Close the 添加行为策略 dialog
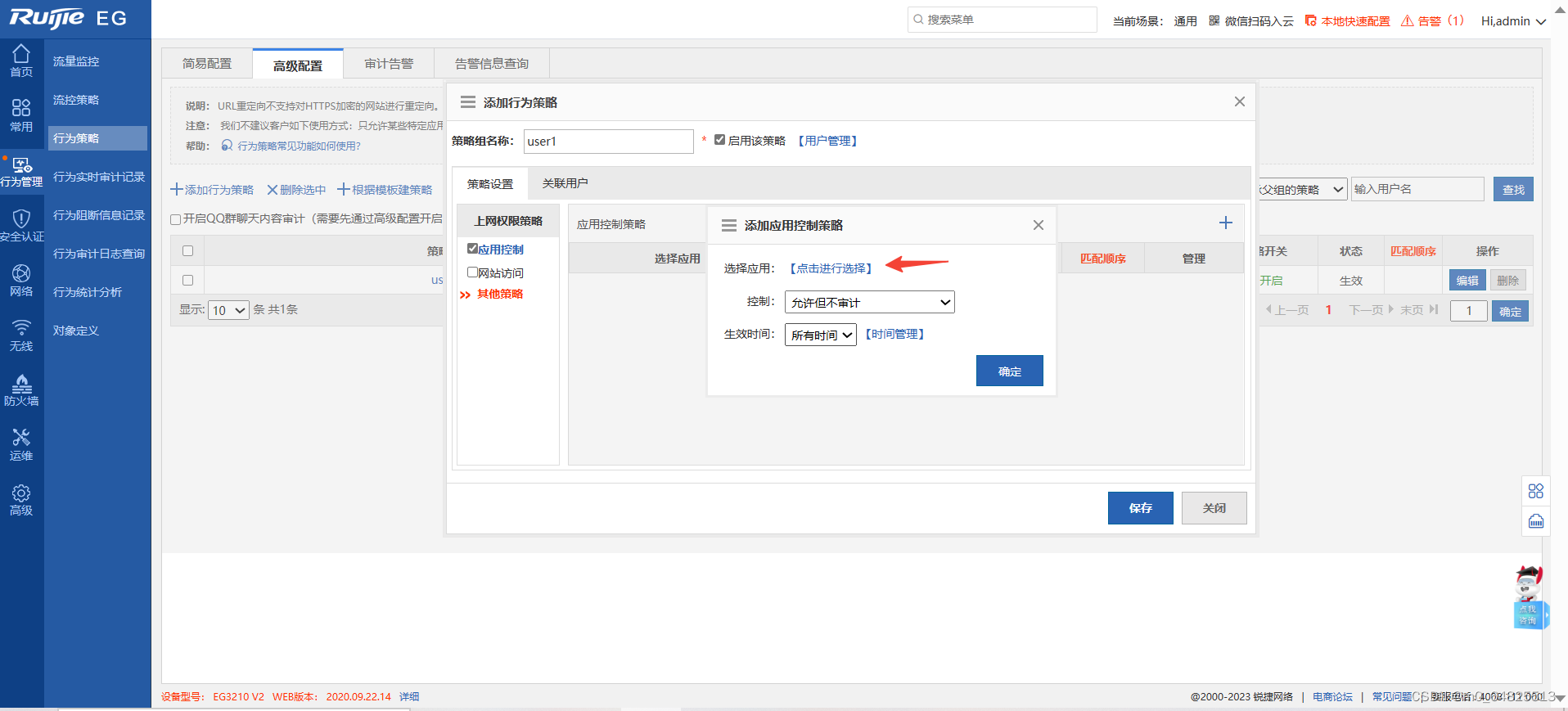Image resolution: width=1568 pixels, height=711 pixels. [1239, 101]
